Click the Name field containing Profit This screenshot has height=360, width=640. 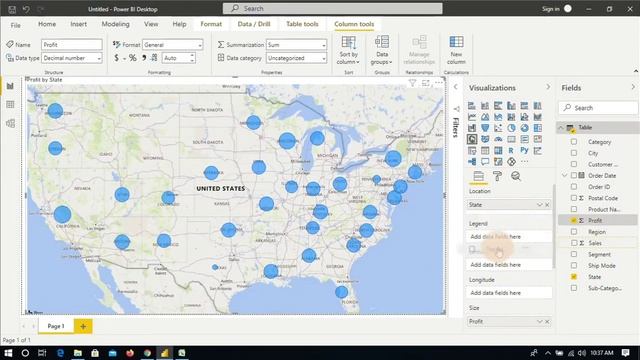[x=71, y=44]
